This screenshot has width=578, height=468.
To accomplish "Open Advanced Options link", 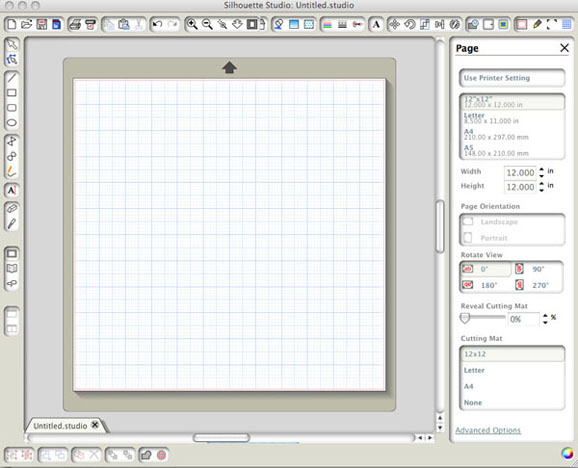I will coord(488,430).
